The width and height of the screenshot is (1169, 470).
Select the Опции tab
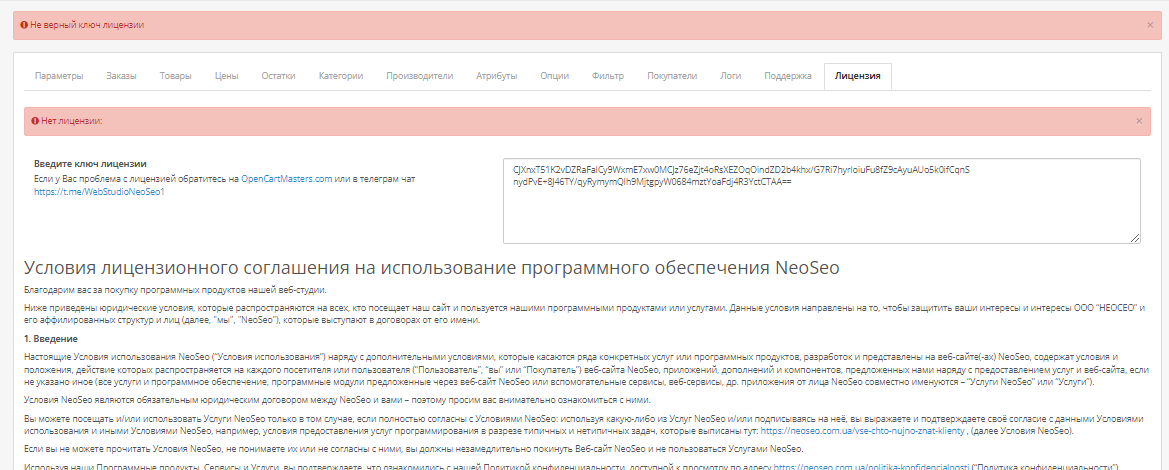[555, 76]
